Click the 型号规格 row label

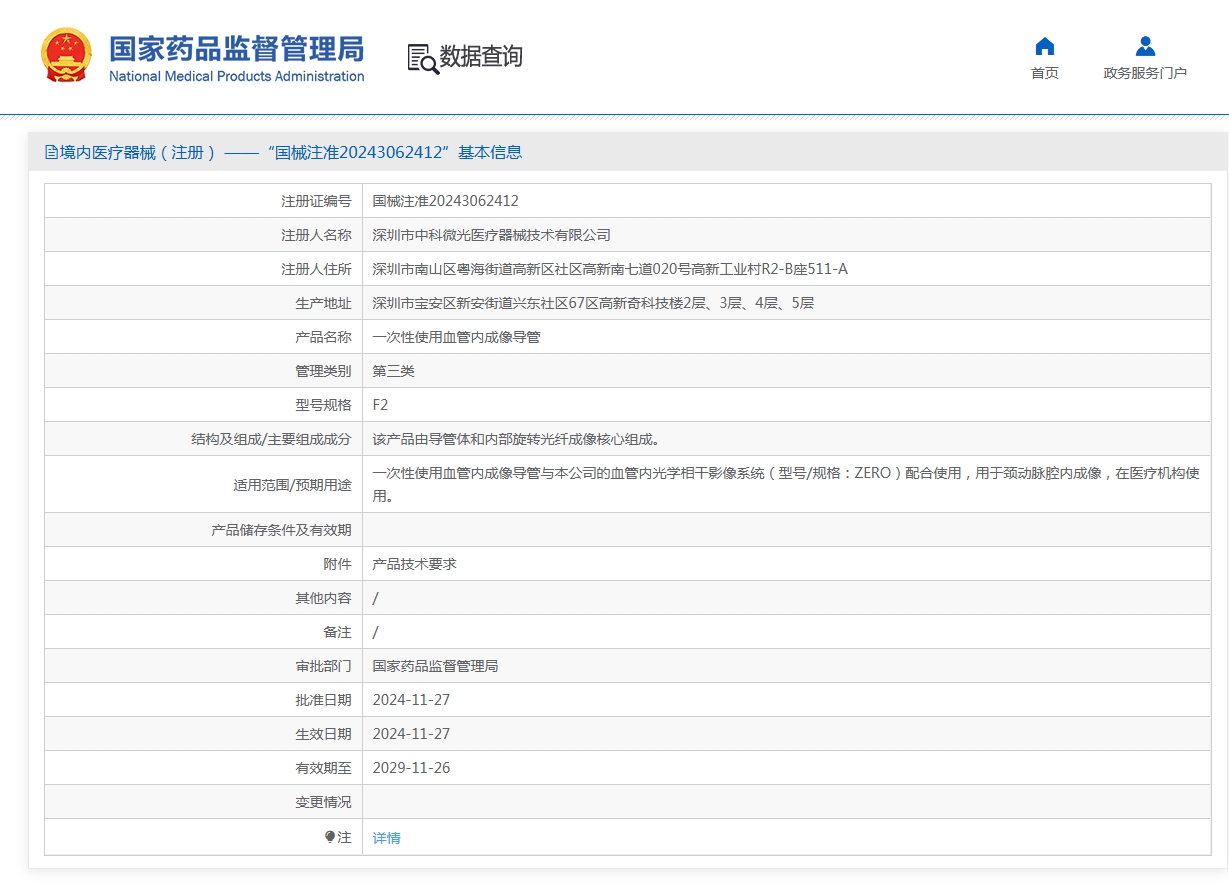pyautogui.click(x=324, y=405)
